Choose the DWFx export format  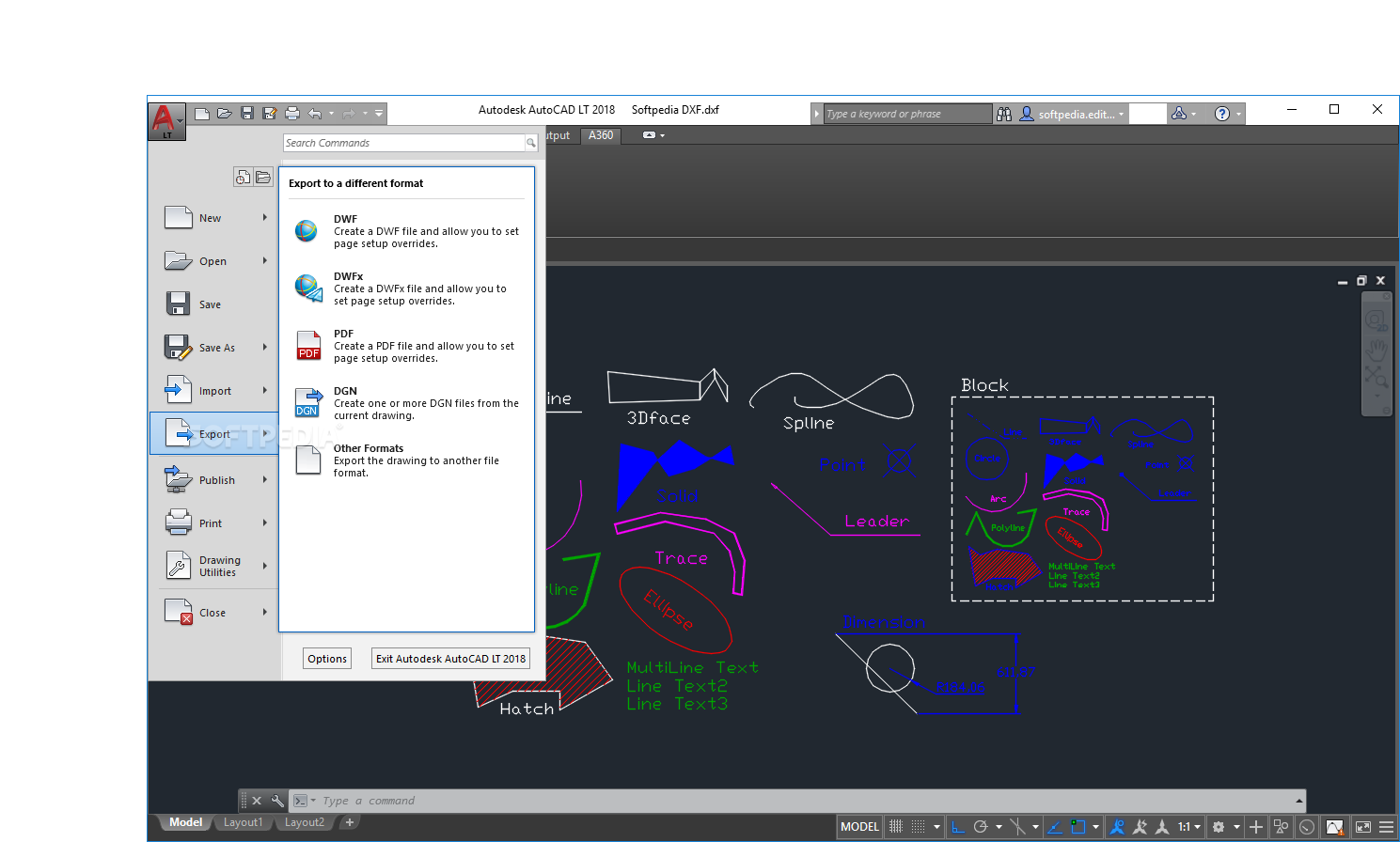407,288
